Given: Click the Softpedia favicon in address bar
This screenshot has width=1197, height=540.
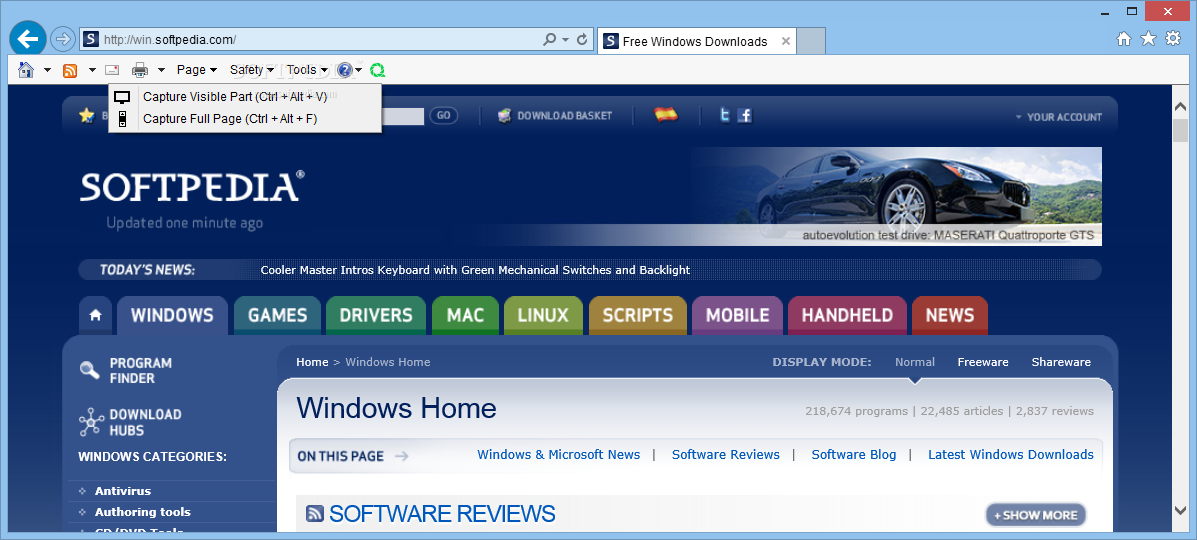Looking at the screenshot, I should (91, 39).
